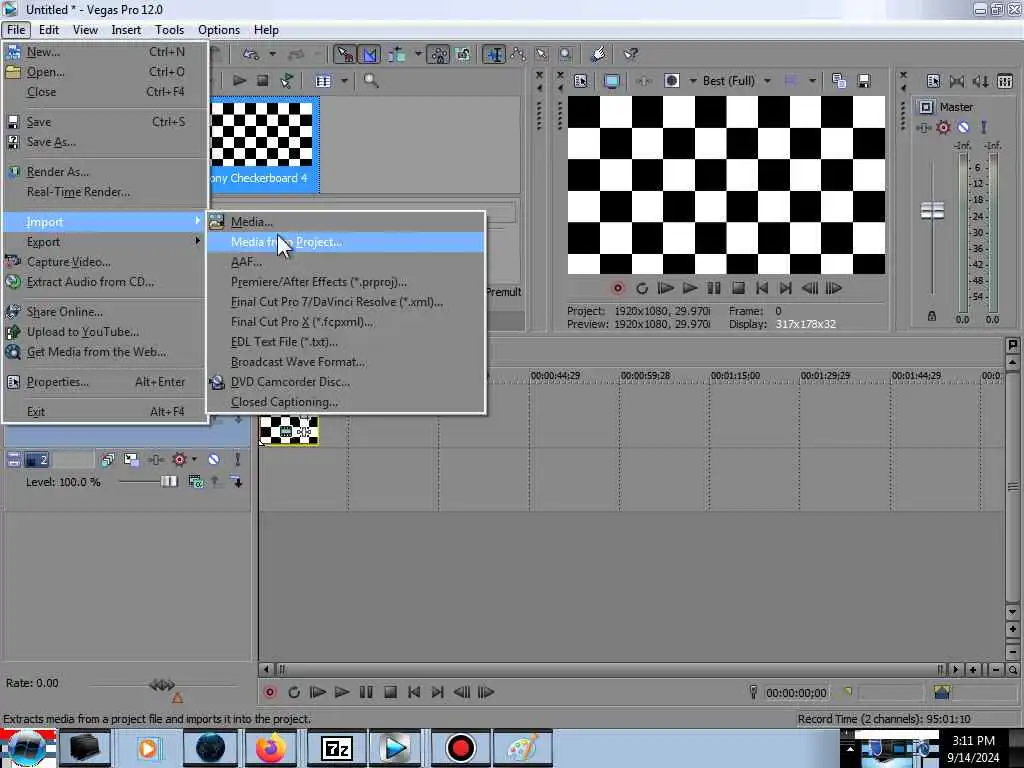This screenshot has width=1024, height=768.
Task: Click the Project Media search icon
Action: (372, 81)
